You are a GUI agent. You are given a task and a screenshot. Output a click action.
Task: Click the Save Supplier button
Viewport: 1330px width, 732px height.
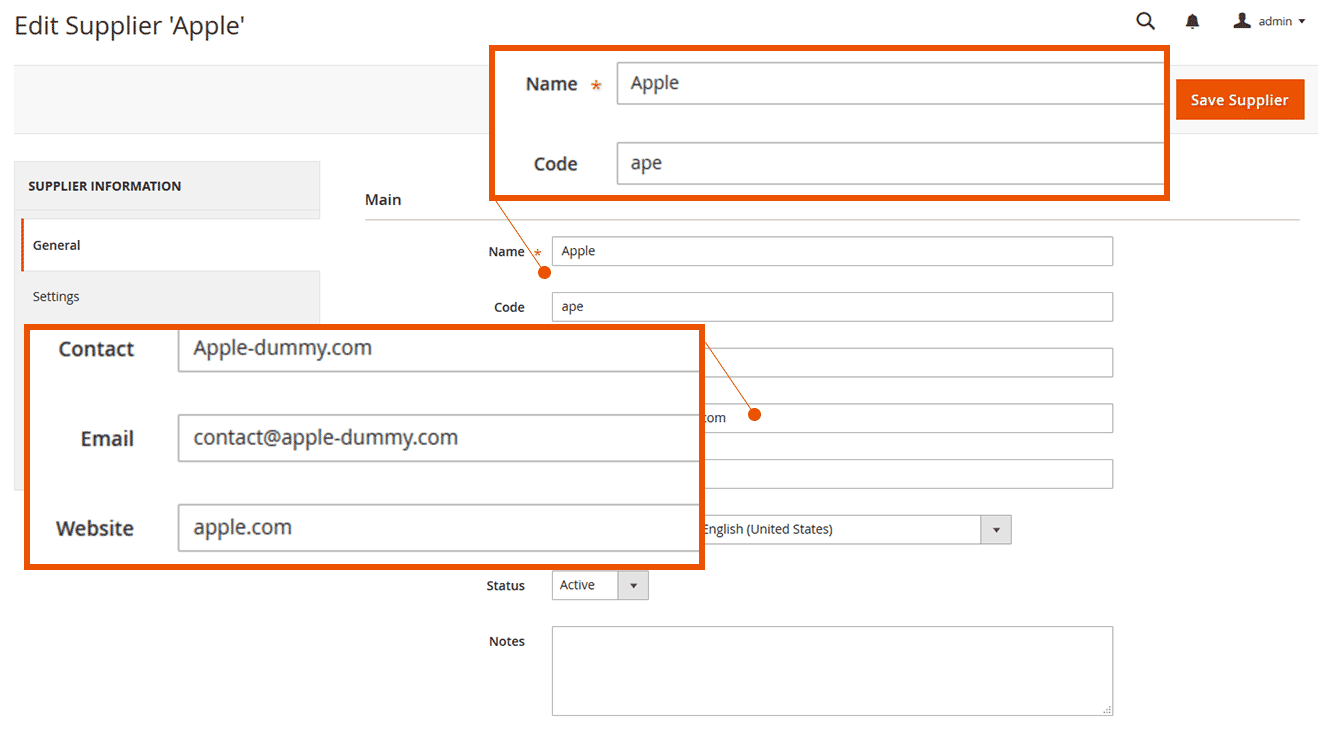pyautogui.click(x=1240, y=100)
